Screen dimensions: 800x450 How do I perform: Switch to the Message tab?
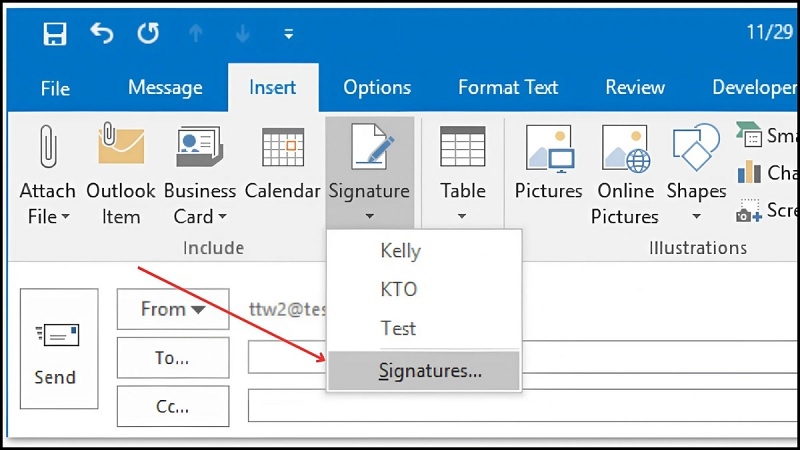pos(165,88)
